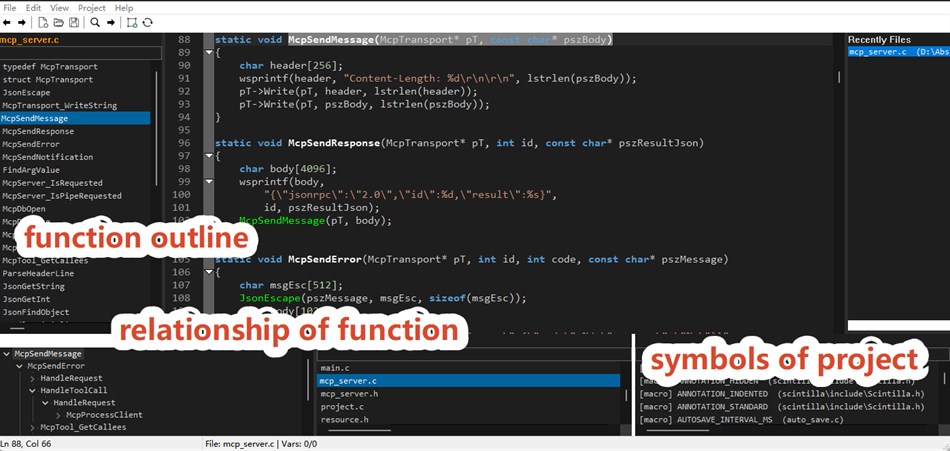The width and height of the screenshot is (950, 451).
Task: Select McpServer_IsRequested in outline
Action: coord(52,183)
